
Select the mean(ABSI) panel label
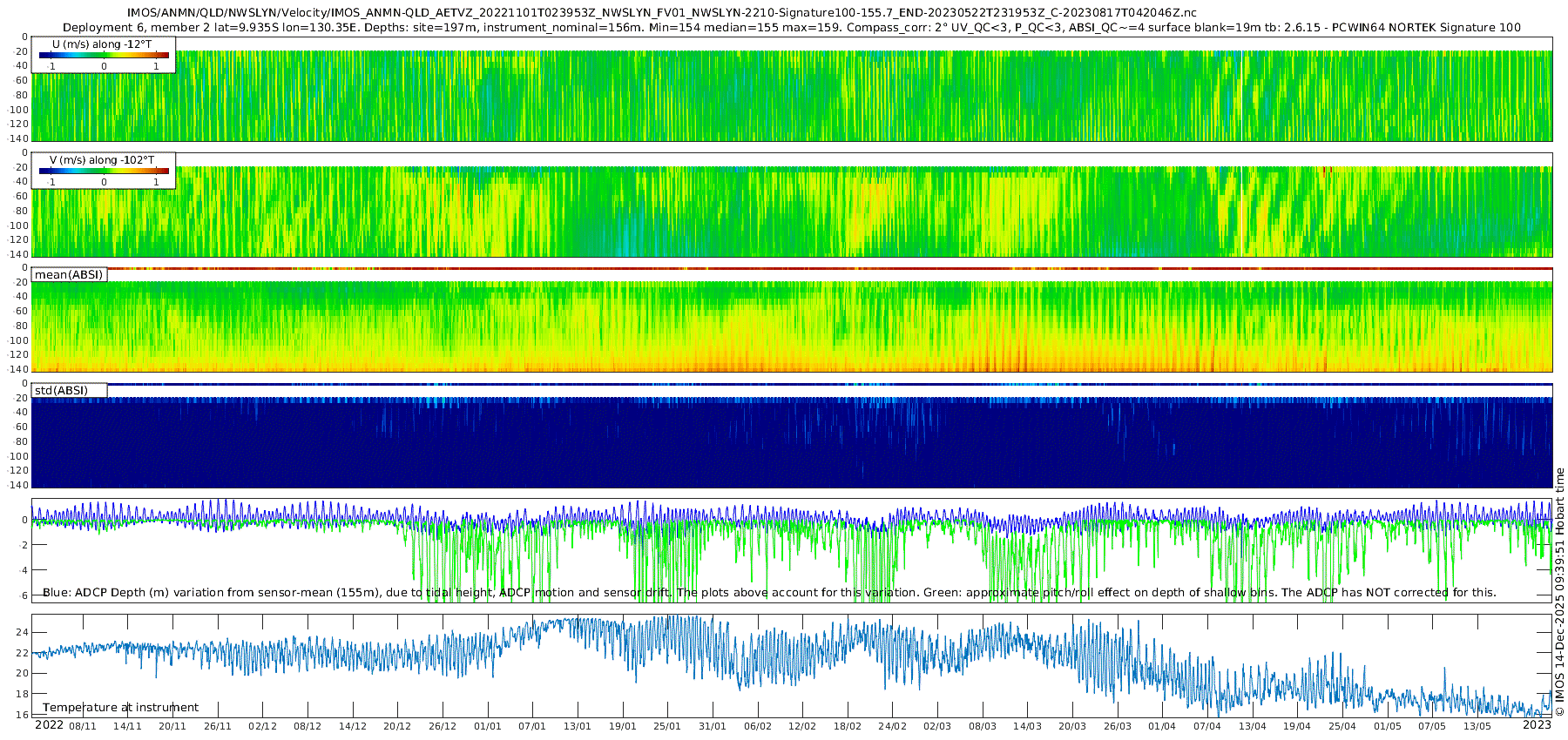coord(69,275)
